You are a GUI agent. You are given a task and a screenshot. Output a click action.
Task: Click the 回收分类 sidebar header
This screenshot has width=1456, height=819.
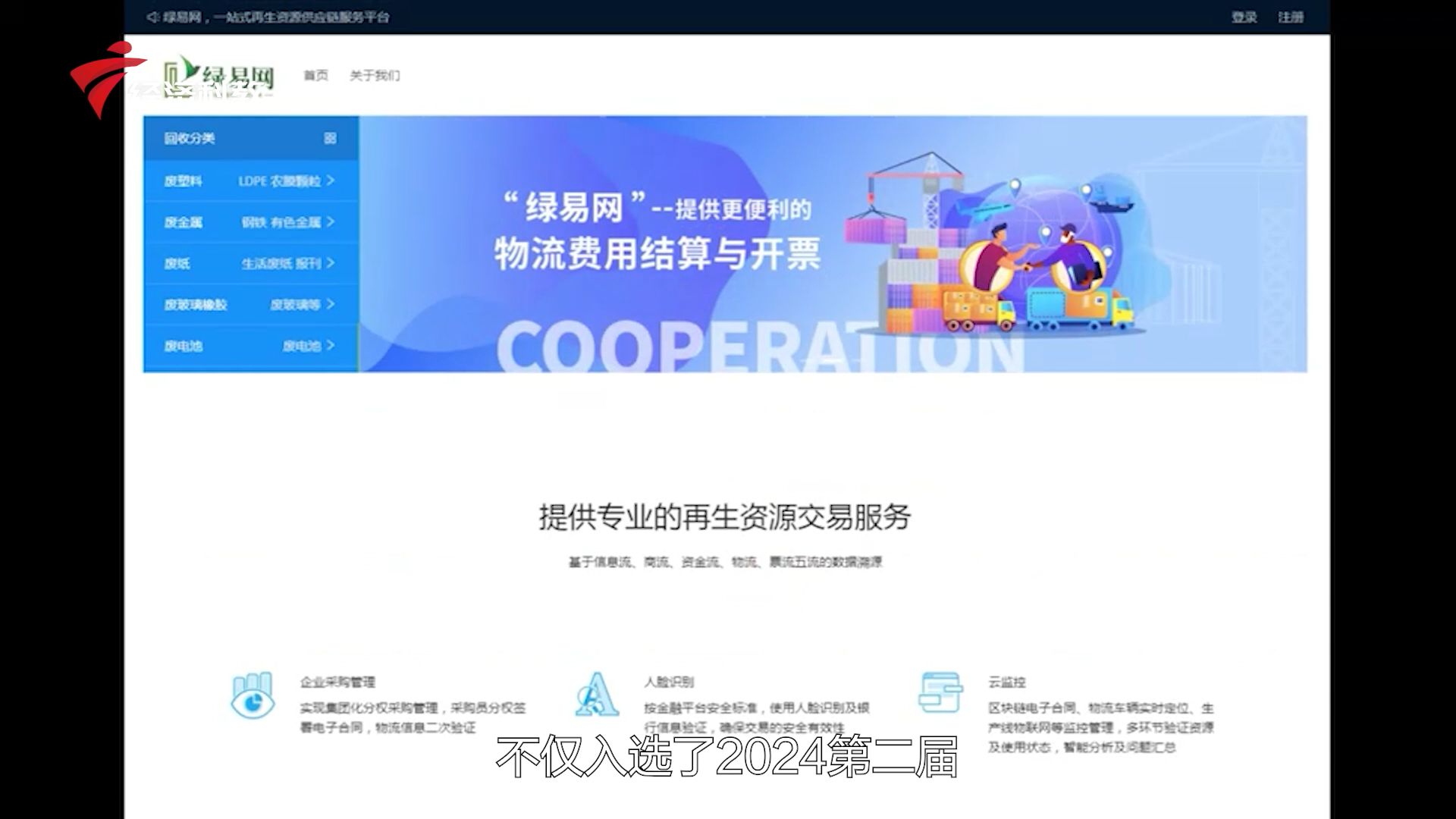(190, 138)
